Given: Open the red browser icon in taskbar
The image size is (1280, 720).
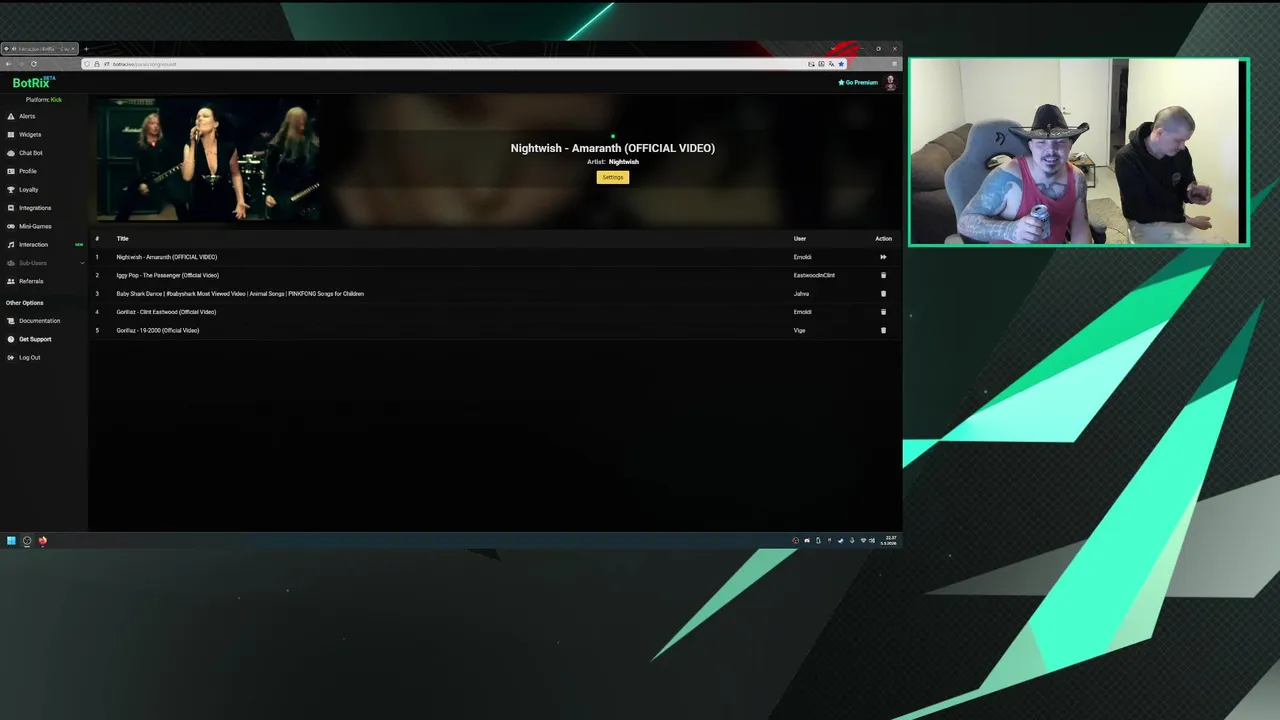Looking at the screenshot, I should pos(43,541).
